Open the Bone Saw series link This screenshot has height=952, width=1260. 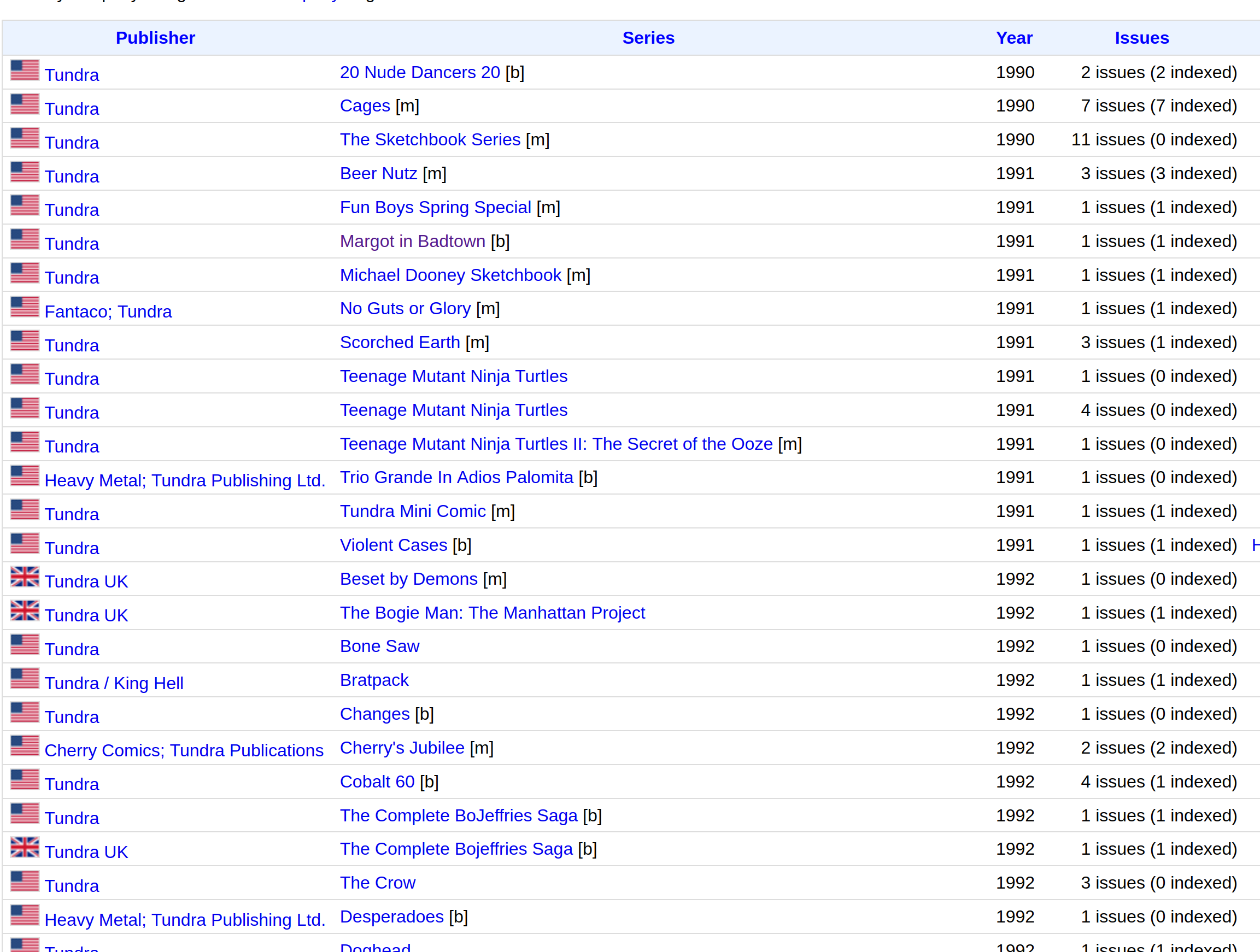pos(380,647)
